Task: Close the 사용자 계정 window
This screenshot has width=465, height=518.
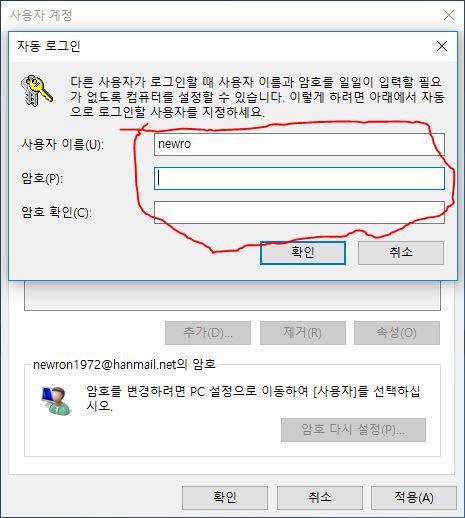Action: click(x=449, y=15)
